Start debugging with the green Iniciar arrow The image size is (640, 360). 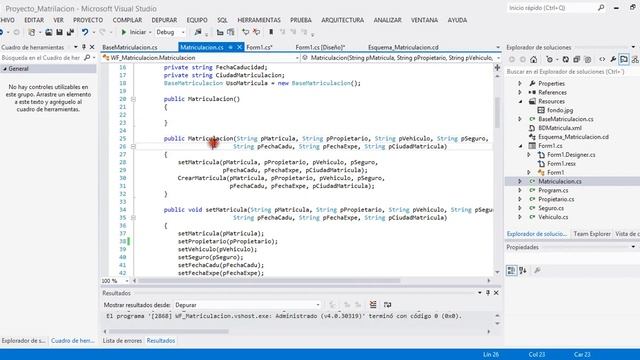[124, 32]
